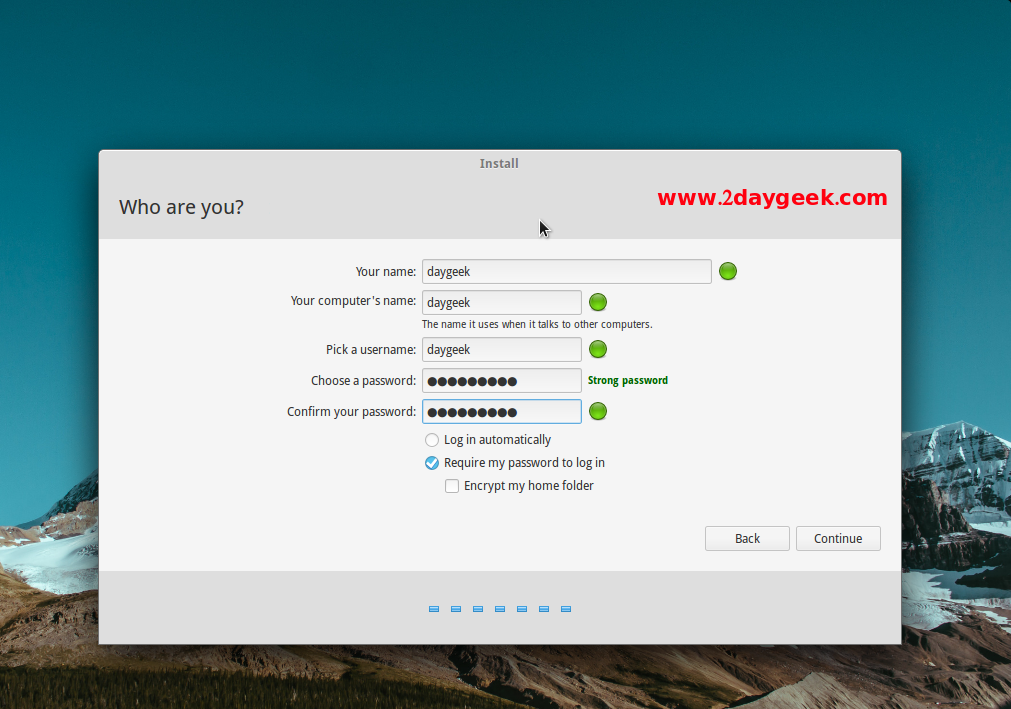The image size is (1011, 709).
Task: Click the Install window title bar
Action: point(499,163)
